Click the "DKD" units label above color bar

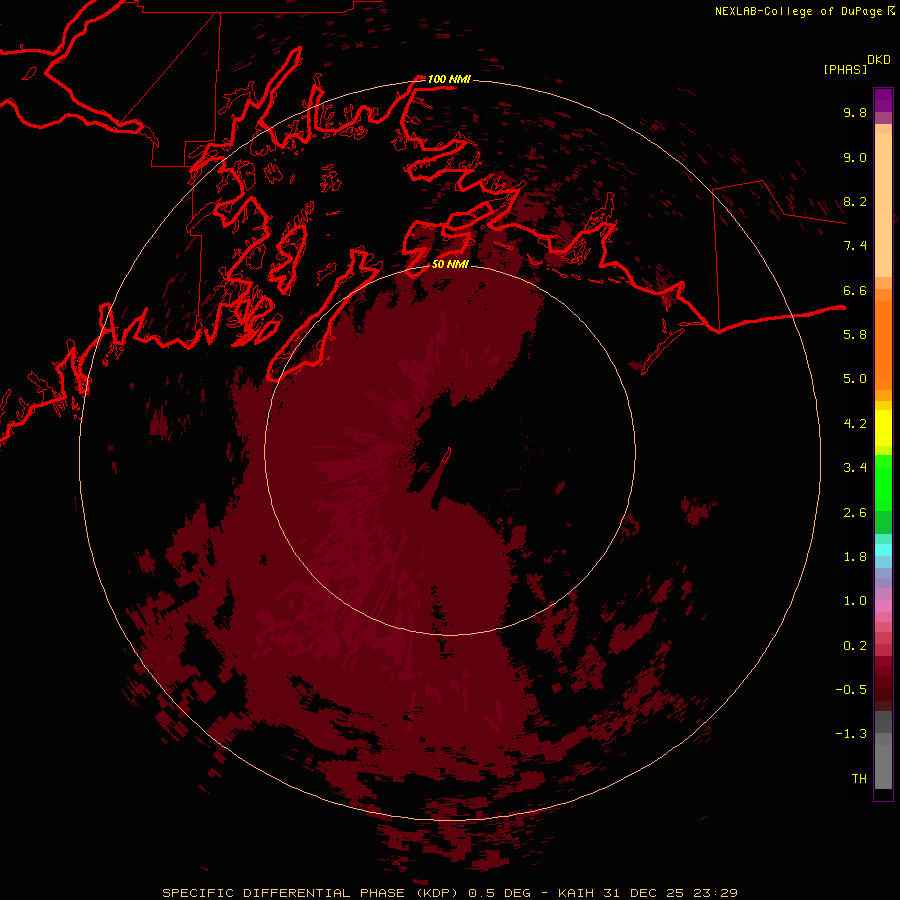click(879, 60)
